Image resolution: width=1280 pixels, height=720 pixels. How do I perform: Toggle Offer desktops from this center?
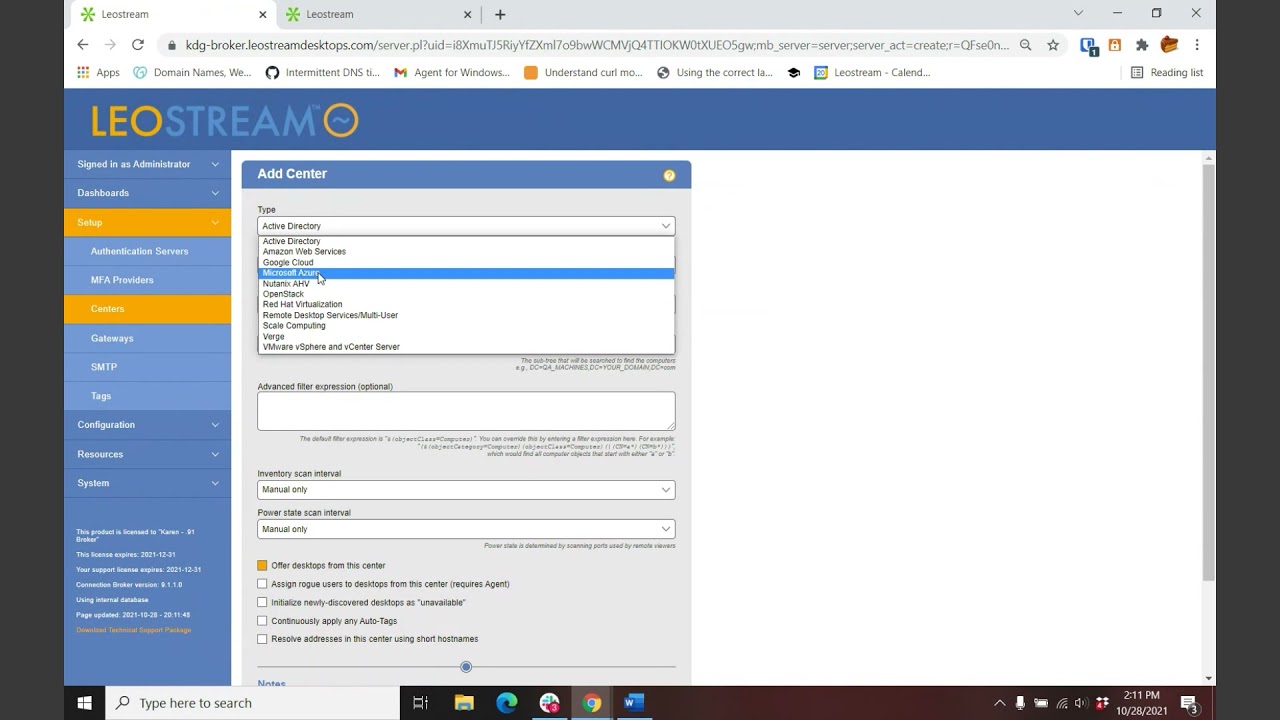pyautogui.click(x=262, y=566)
